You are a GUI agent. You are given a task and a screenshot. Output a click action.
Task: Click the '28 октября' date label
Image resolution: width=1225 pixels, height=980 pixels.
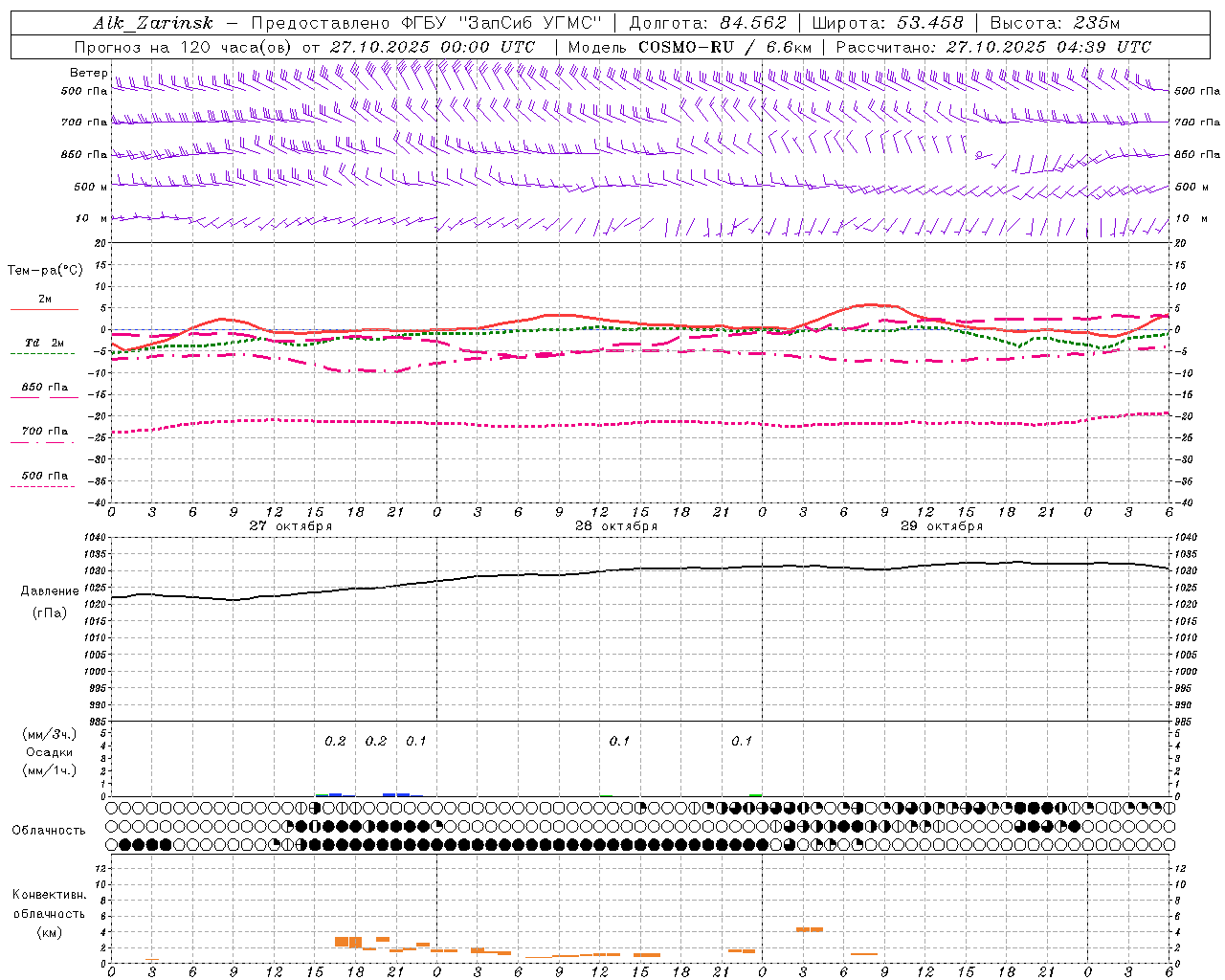tap(616, 526)
